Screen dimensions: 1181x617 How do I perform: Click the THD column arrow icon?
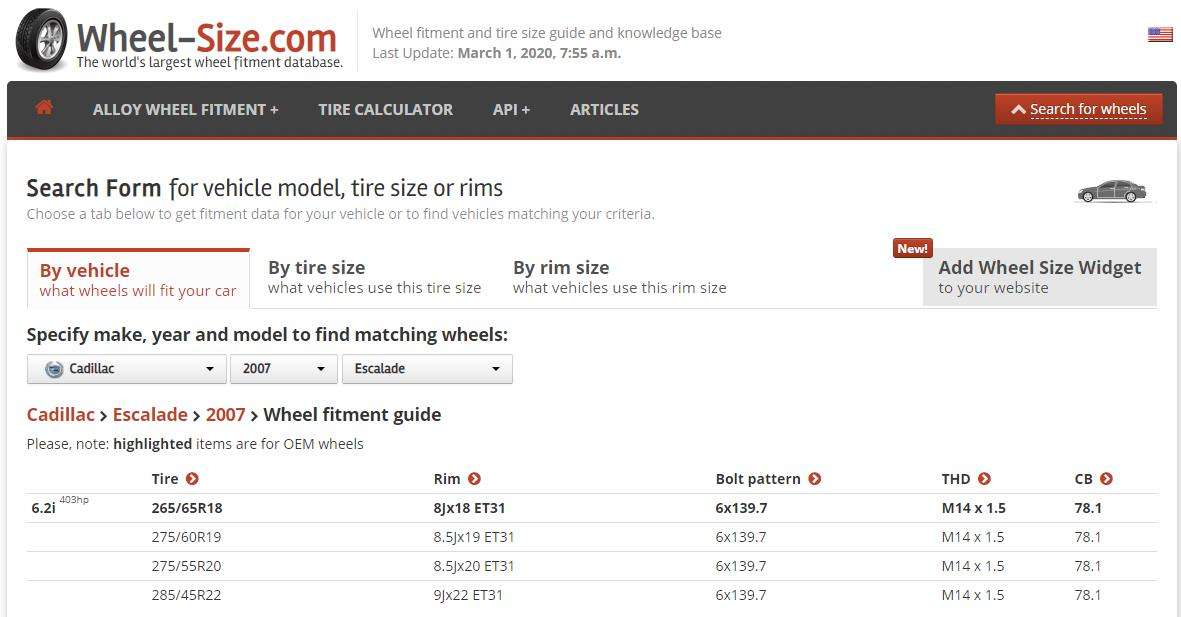point(984,479)
